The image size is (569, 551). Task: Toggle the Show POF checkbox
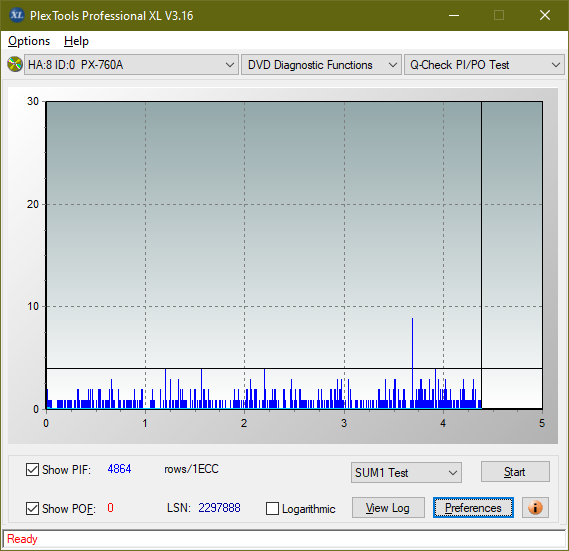(x=32, y=508)
